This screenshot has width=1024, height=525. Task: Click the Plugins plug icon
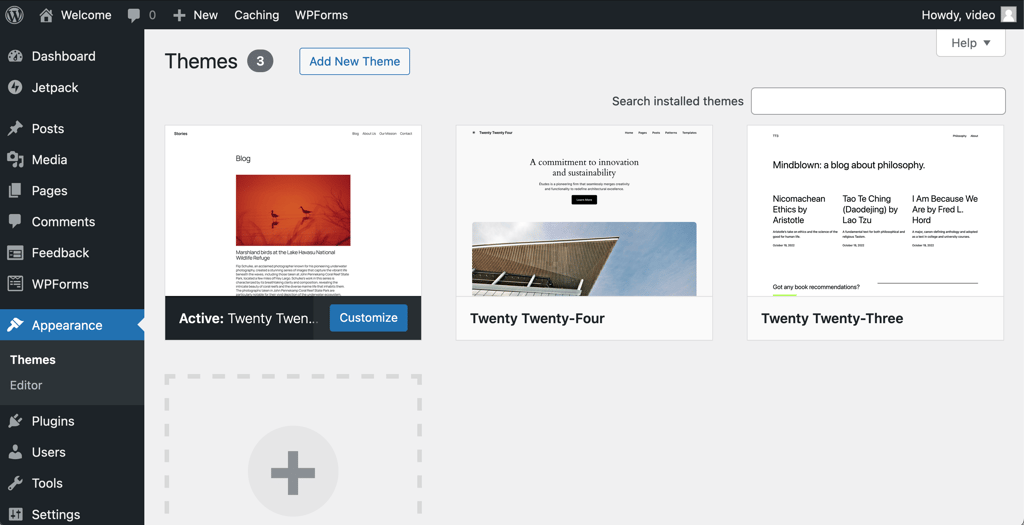[15, 421]
